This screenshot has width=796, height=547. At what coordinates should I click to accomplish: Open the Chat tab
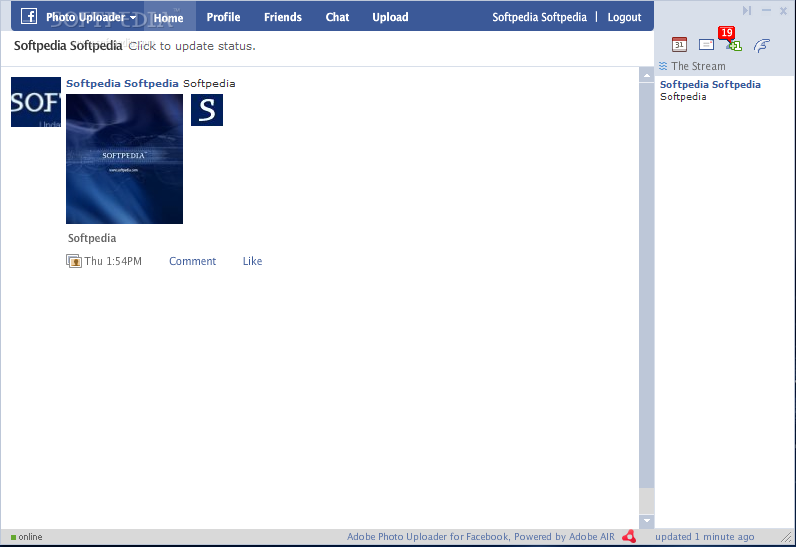(x=338, y=17)
